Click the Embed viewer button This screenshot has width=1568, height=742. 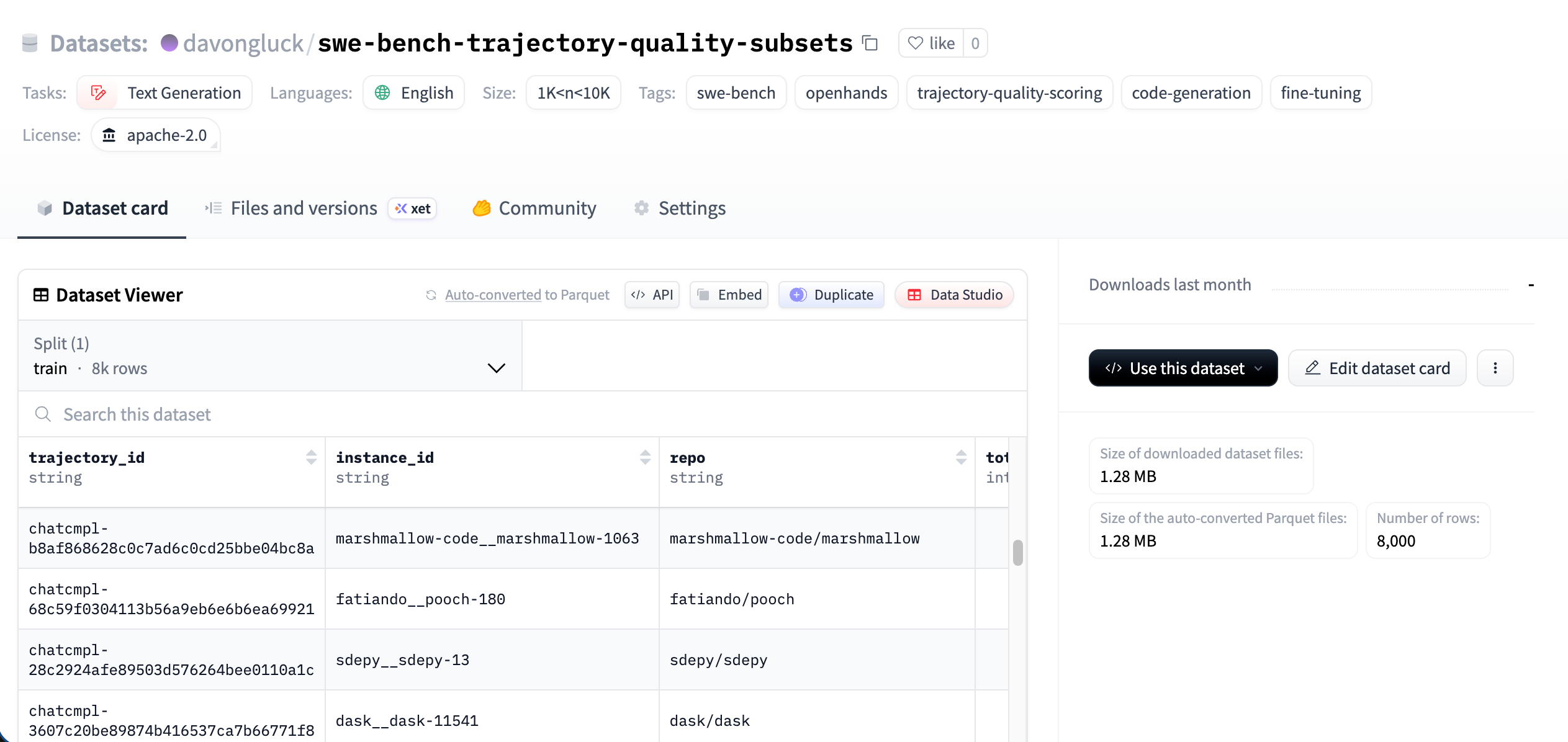[729, 295]
